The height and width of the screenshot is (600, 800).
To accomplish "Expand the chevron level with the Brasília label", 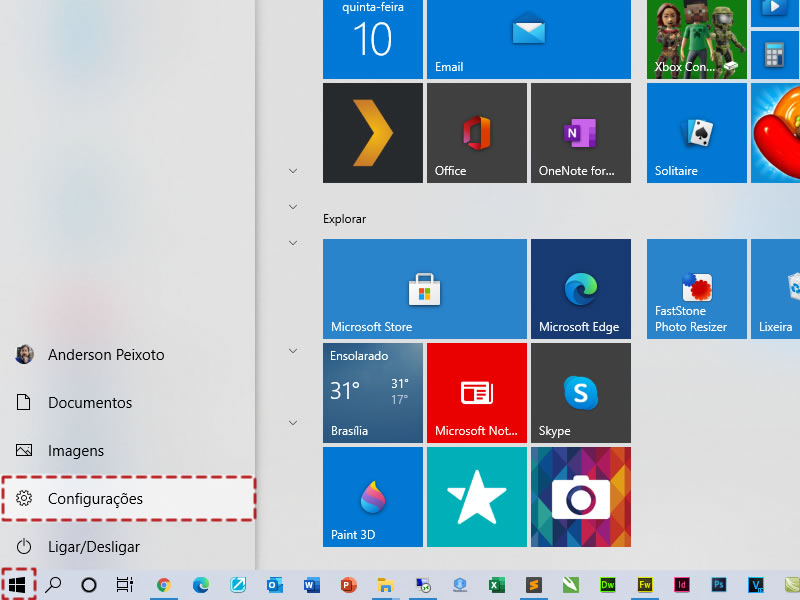I will (x=293, y=422).
